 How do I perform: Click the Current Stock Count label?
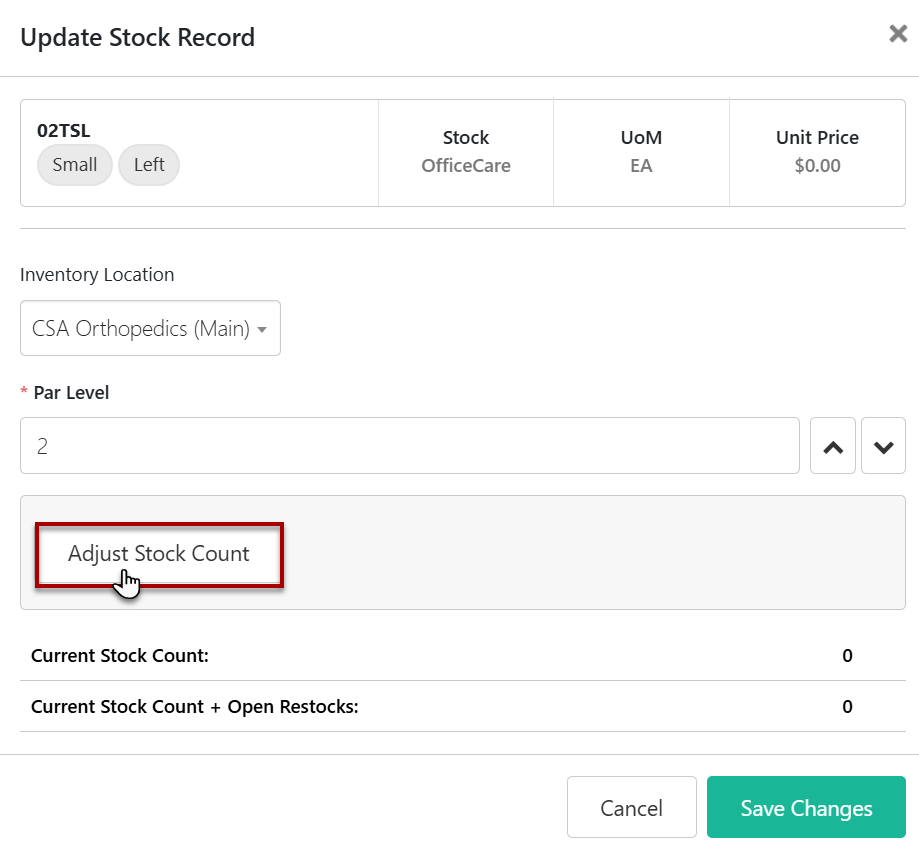pyautogui.click(x=120, y=656)
